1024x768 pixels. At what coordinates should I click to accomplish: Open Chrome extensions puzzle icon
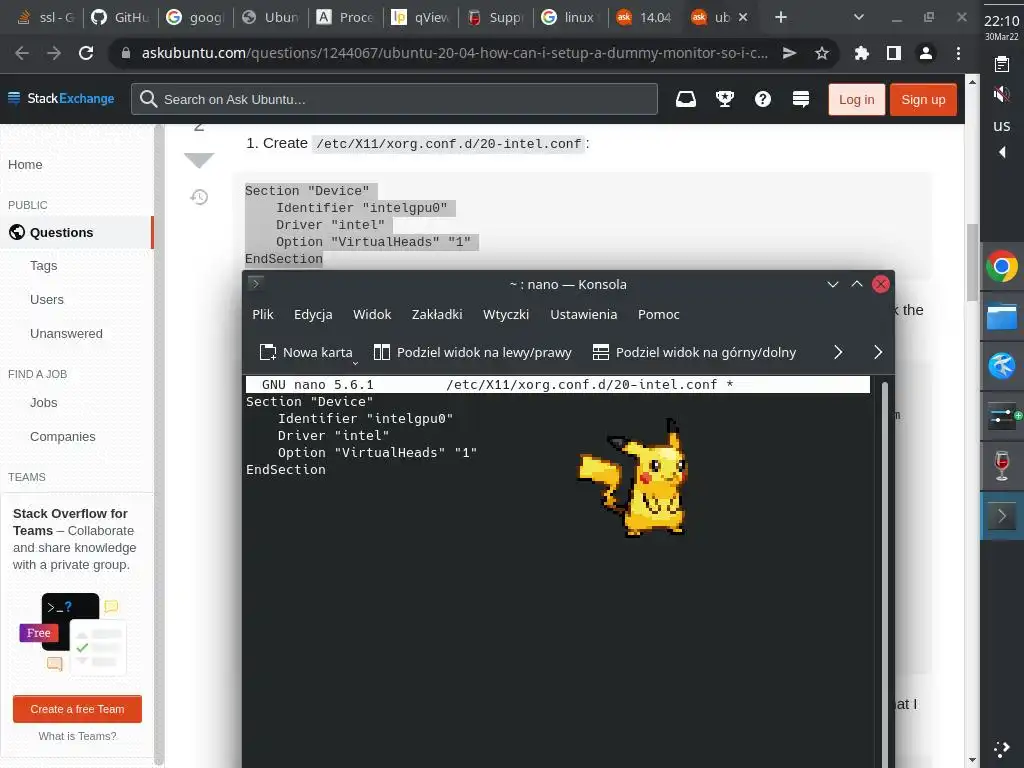point(861,53)
